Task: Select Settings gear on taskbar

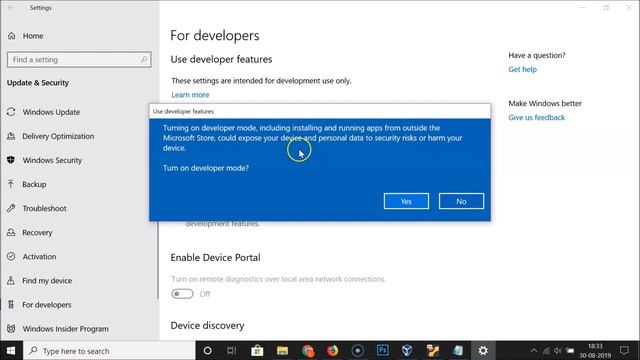Action: [483, 351]
